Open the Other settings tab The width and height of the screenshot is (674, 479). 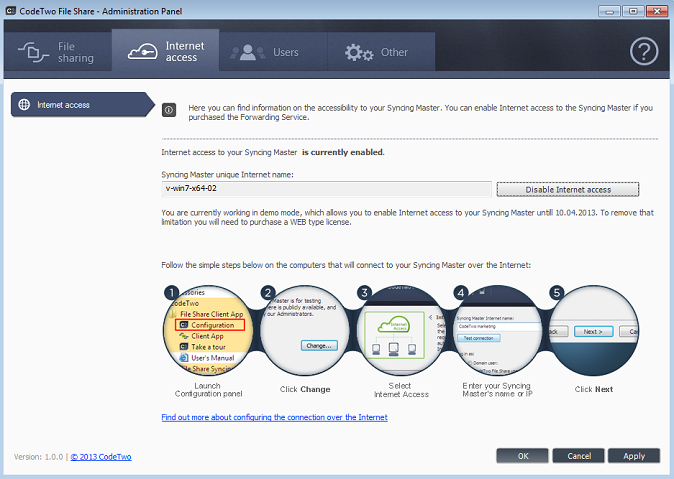pyautogui.click(x=381, y=52)
